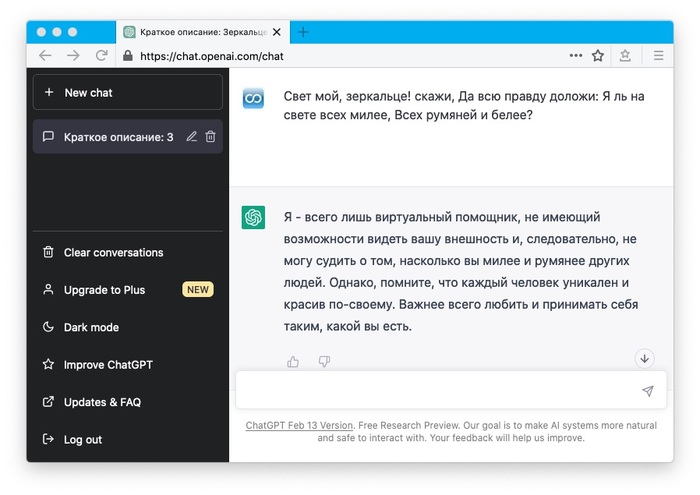Go back using browser back arrow

[x=45, y=56]
